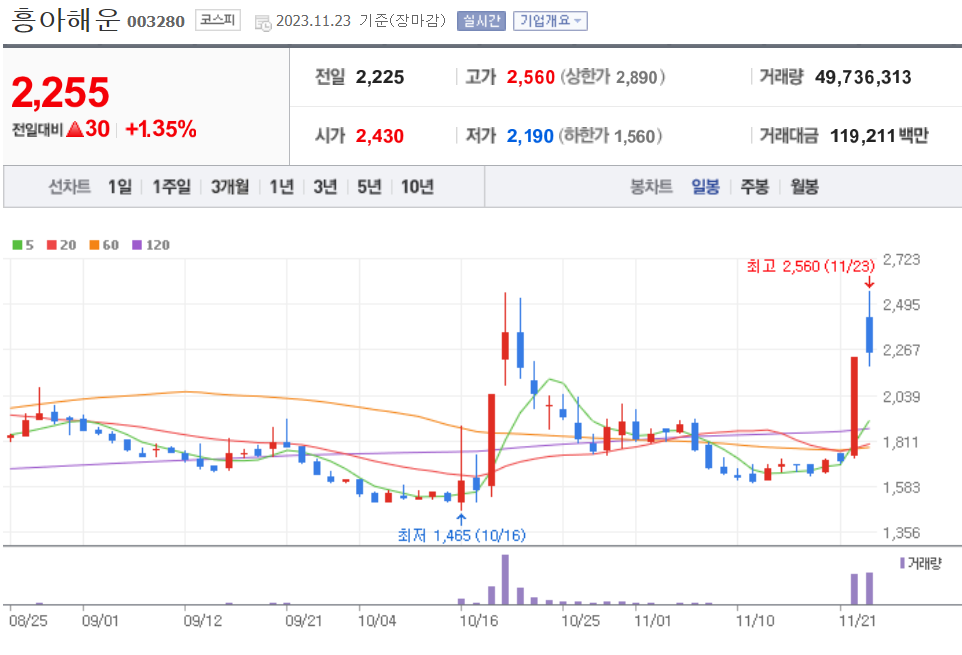The width and height of the screenshot is (962, 655).
Task: Click the current price 2,255
Action: click(x=60, y=93)
